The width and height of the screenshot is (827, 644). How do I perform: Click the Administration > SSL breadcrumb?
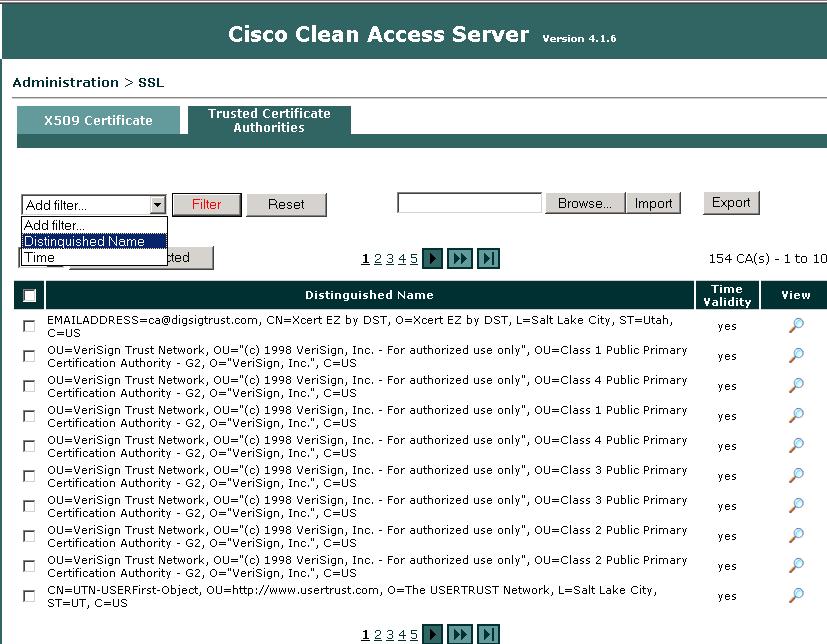point(88,82)
